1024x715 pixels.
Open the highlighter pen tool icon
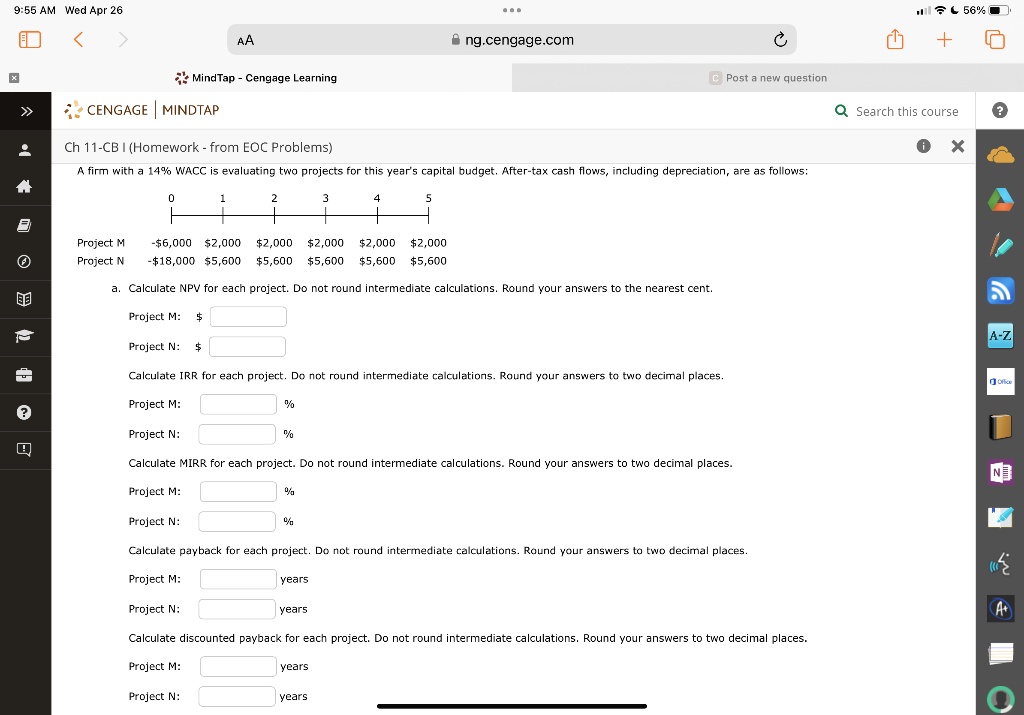point(1000,246)
